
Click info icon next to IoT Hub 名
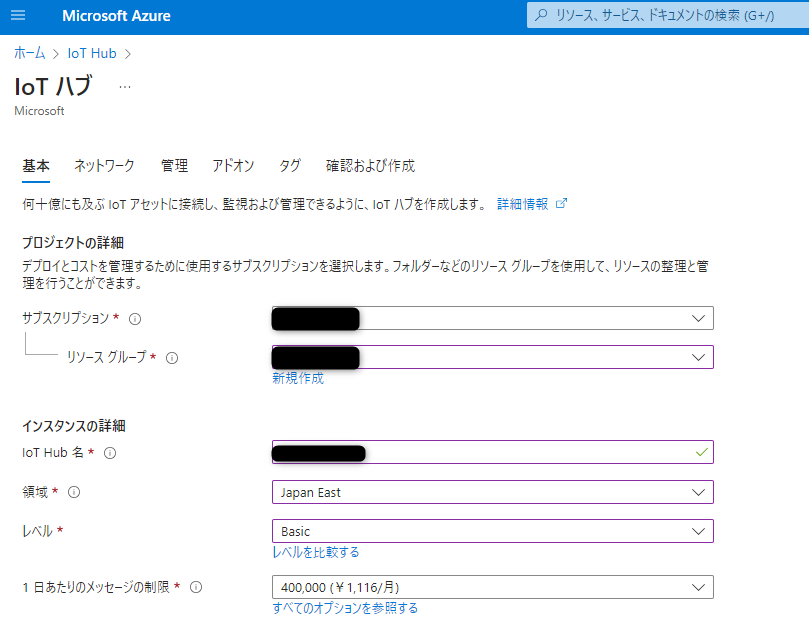(x=110, y=453)
